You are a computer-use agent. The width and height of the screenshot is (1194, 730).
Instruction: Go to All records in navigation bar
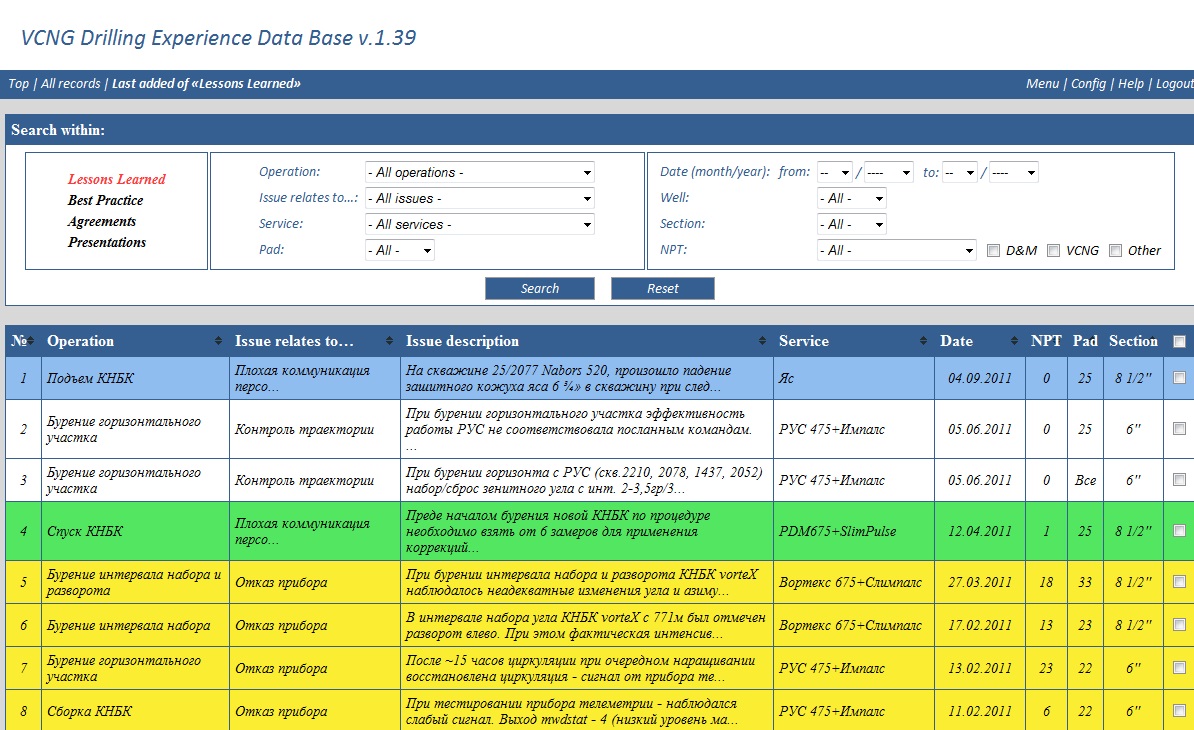[x=70, y=84]
